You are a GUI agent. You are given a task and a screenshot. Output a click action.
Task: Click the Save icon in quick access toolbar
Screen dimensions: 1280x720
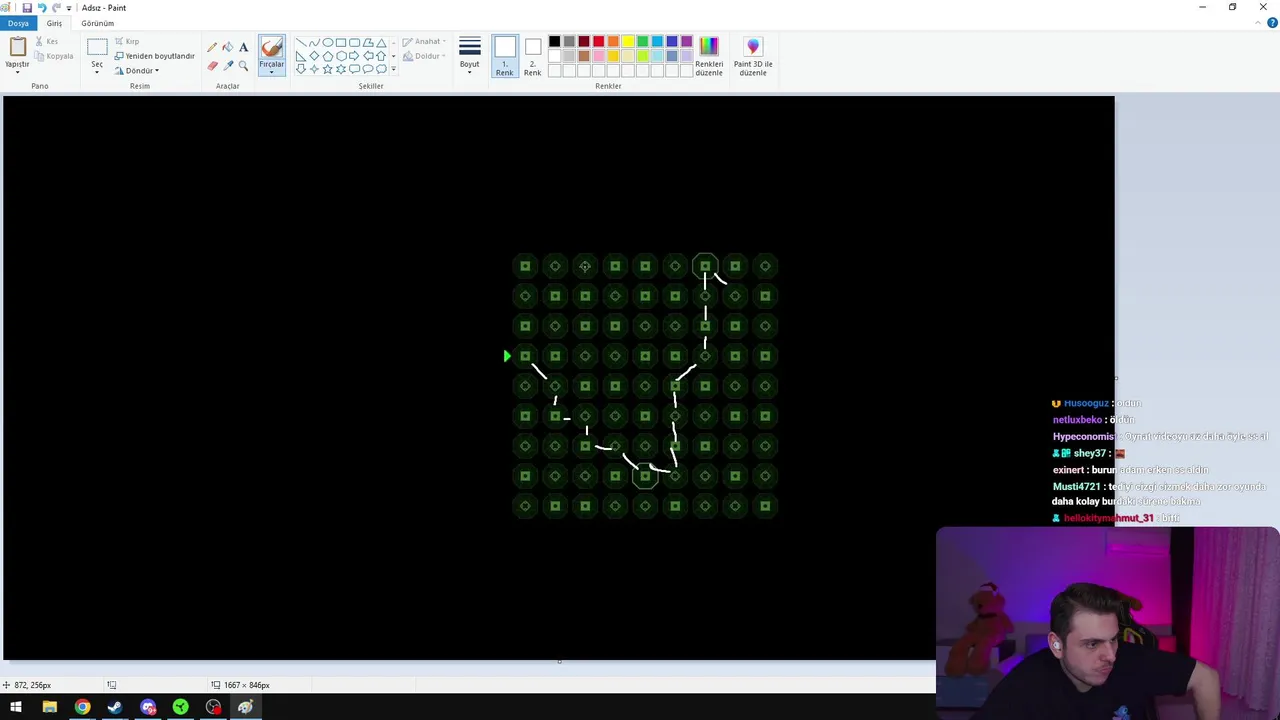tap(27, 7)
